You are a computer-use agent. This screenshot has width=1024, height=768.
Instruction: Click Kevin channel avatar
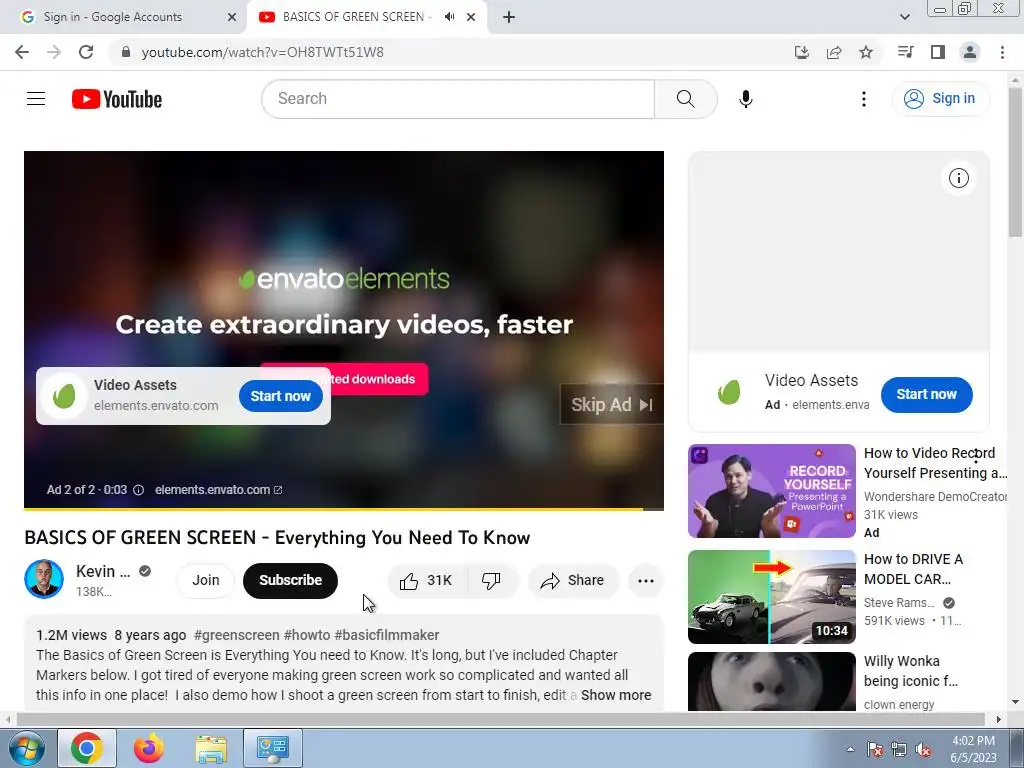[44, 579]
